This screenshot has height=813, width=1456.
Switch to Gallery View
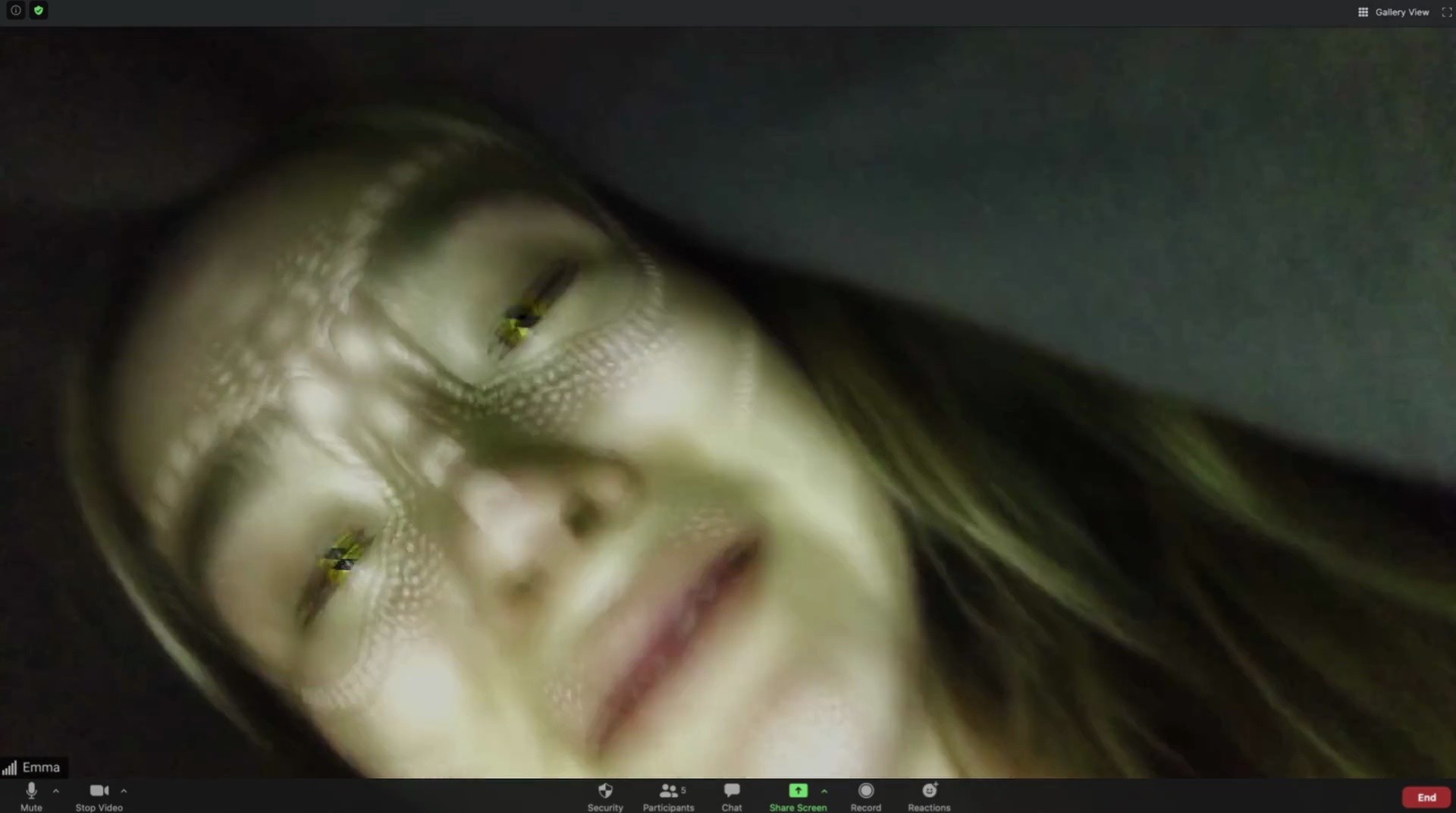pyautogui.click(x=1394, y=12)
